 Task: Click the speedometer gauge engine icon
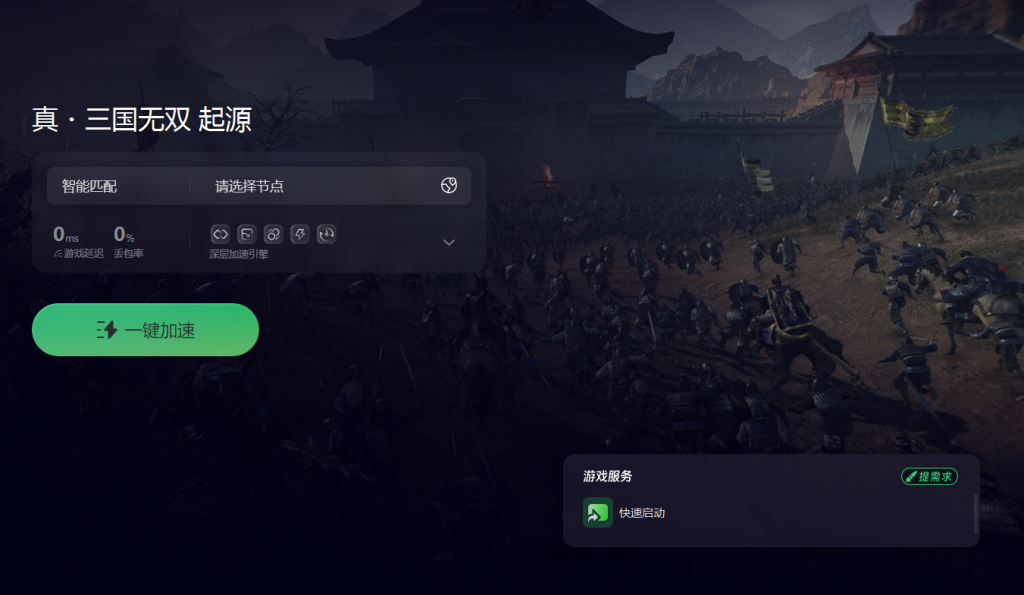tap(327, 234)
